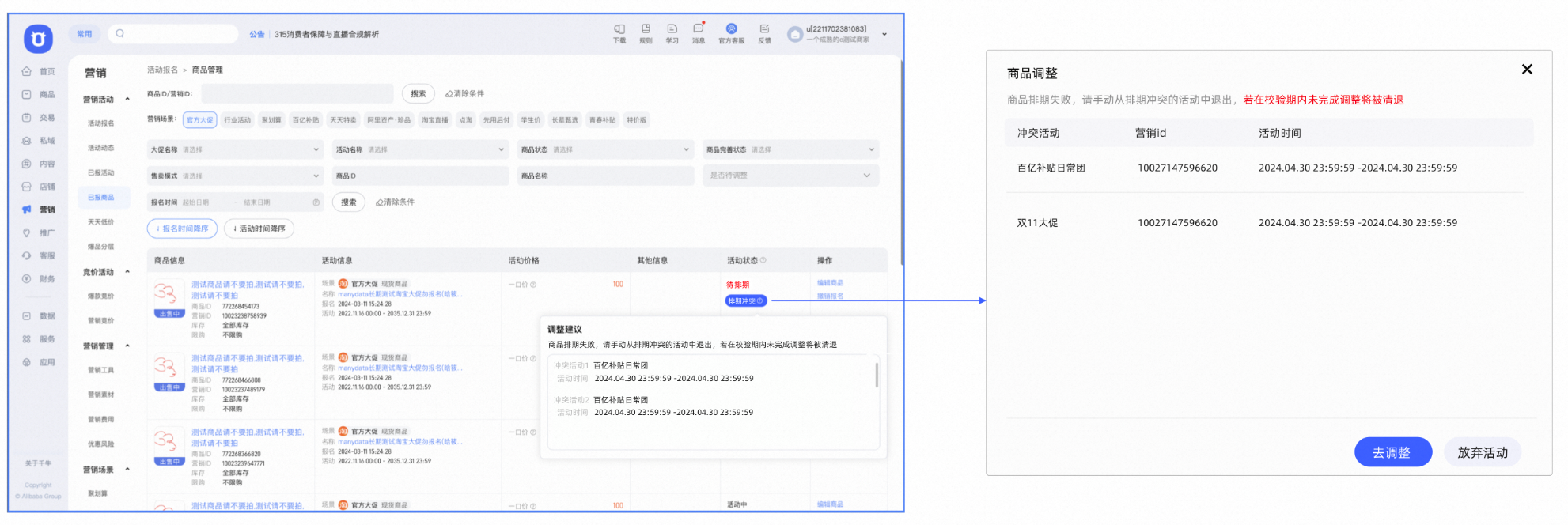
Task: Open 活动动态 in marketing submenu
Action: click(101, 148)
